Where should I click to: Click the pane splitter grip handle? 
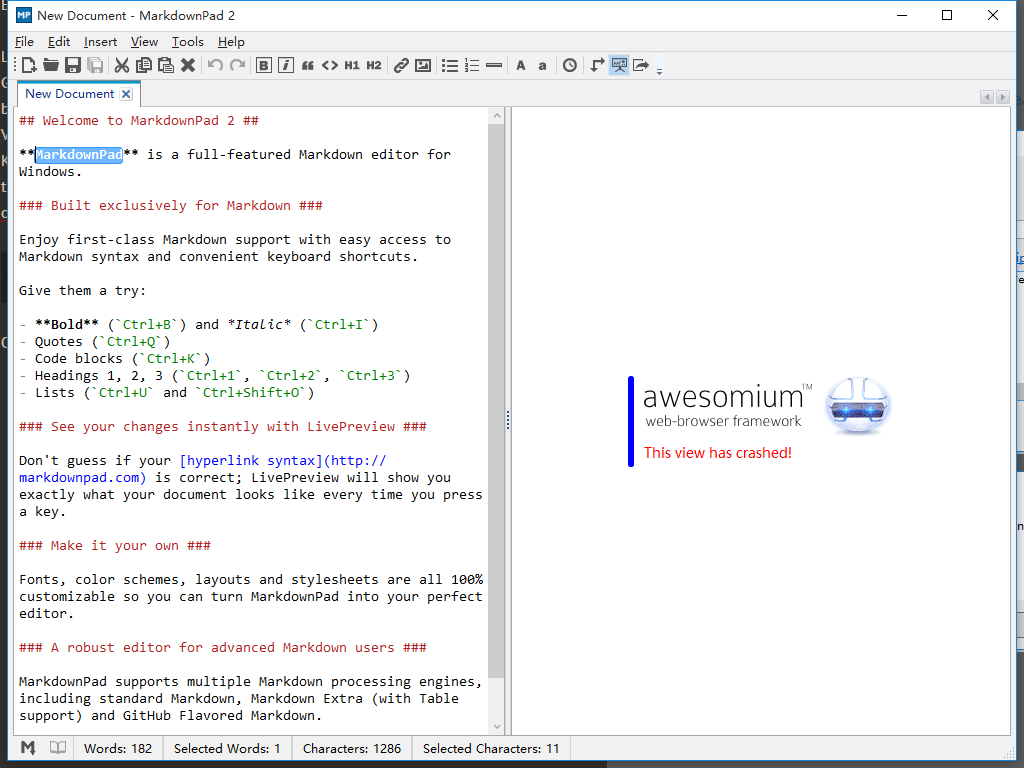pyautogui.click(x=508, y=419)
